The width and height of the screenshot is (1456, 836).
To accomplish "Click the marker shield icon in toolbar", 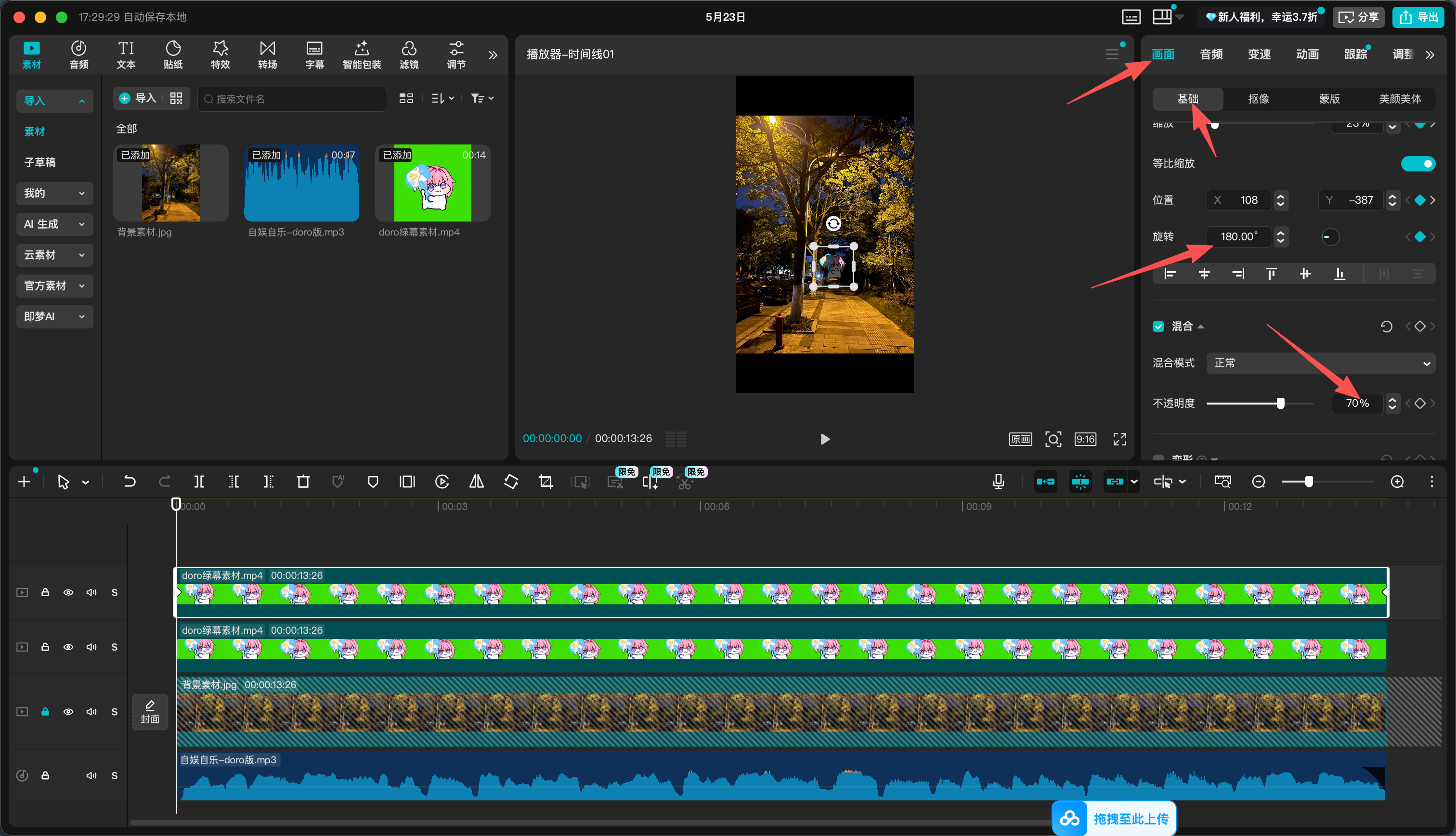I will pos(373,482).
